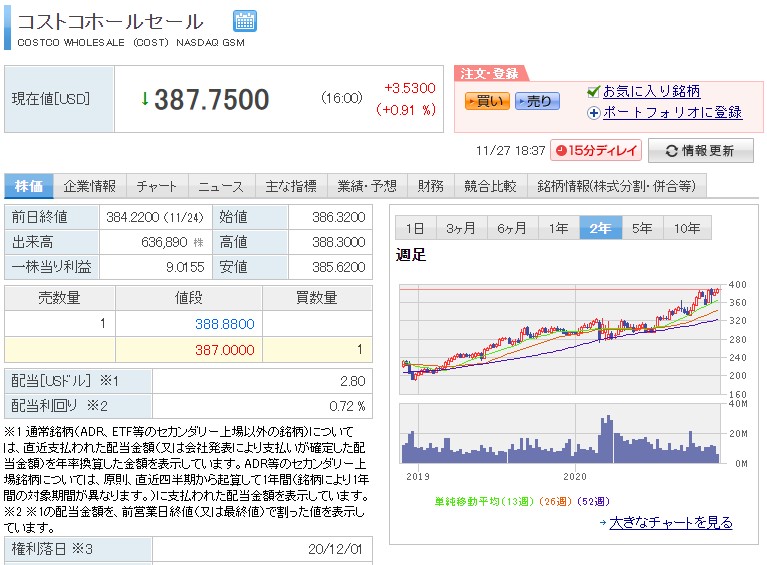This screenshot has height=565, width=767.
Task: Click the low price 385.6200
Action: tap(338, 267)
